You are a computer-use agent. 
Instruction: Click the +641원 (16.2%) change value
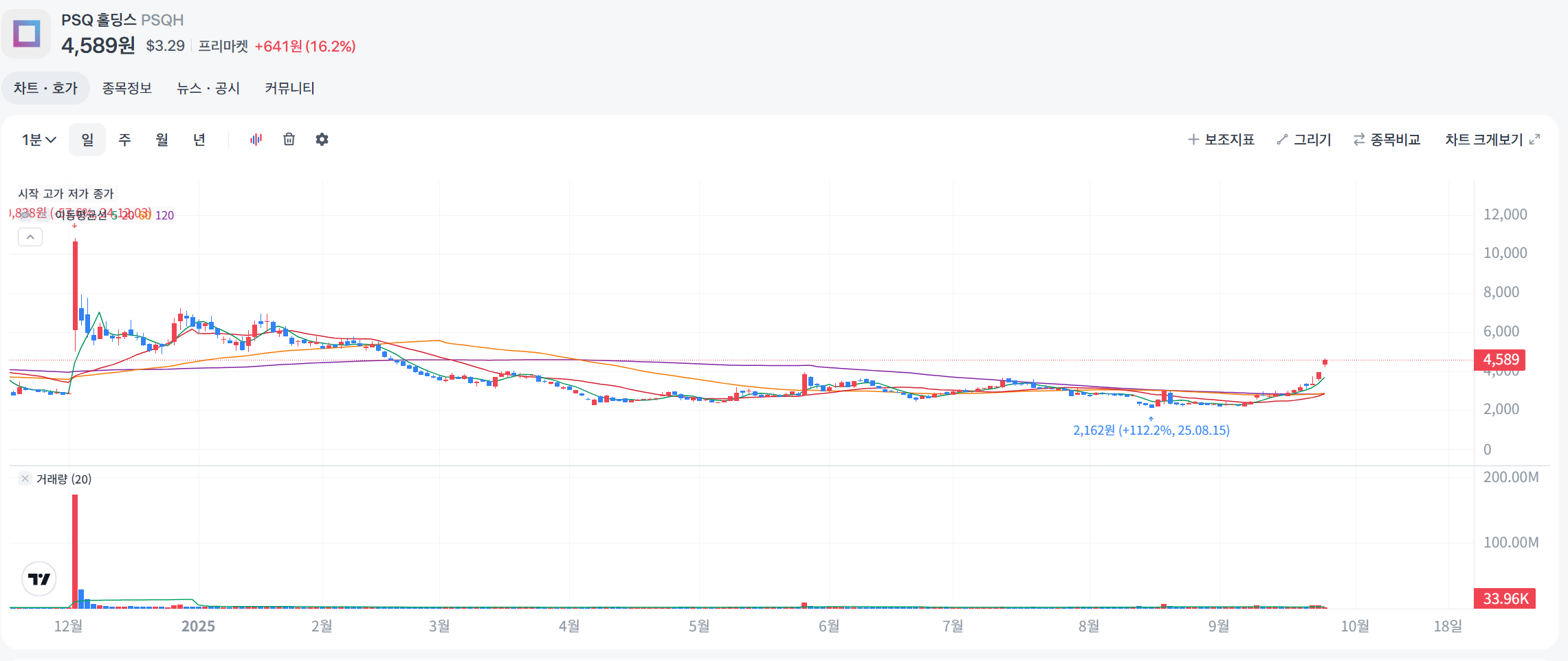tap(305, 46)
